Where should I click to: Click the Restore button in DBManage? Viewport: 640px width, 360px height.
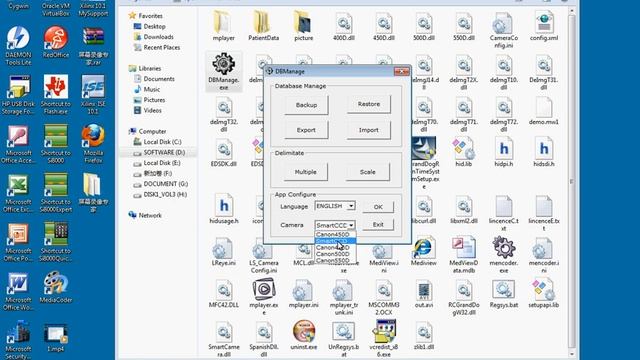click(369, 104)
